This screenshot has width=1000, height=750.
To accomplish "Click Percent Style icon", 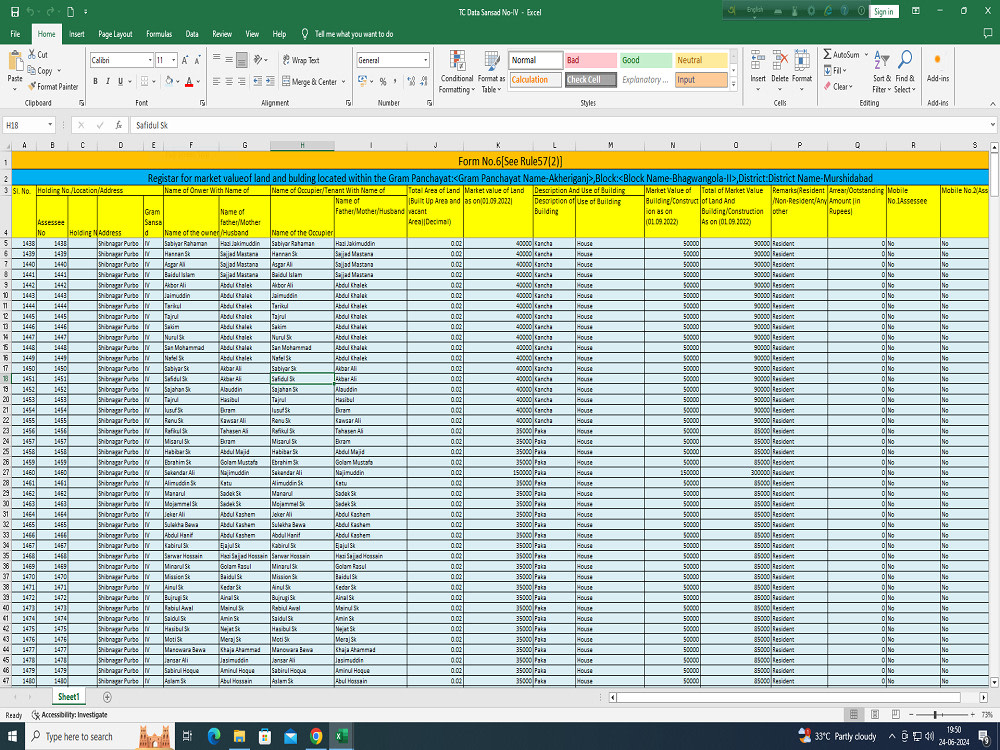I will click(x=383, y=81).
